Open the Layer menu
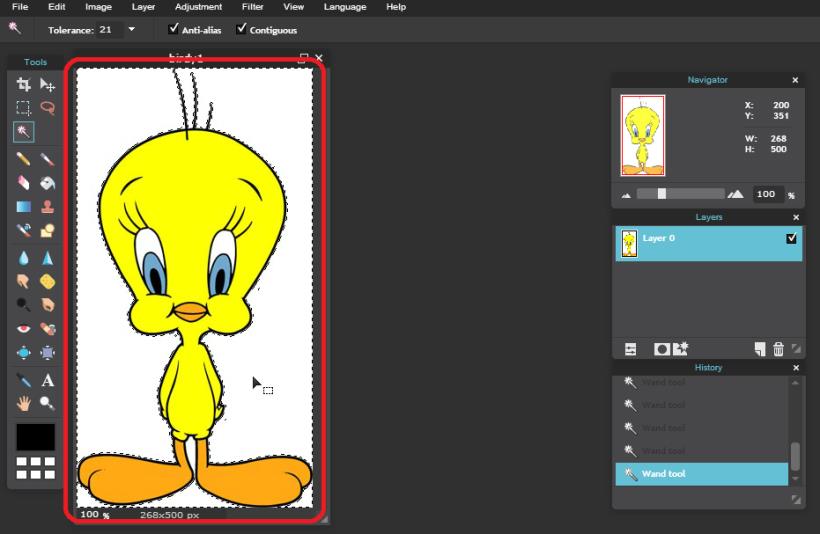Screen dimensions: 820x534 coord(143,7)
